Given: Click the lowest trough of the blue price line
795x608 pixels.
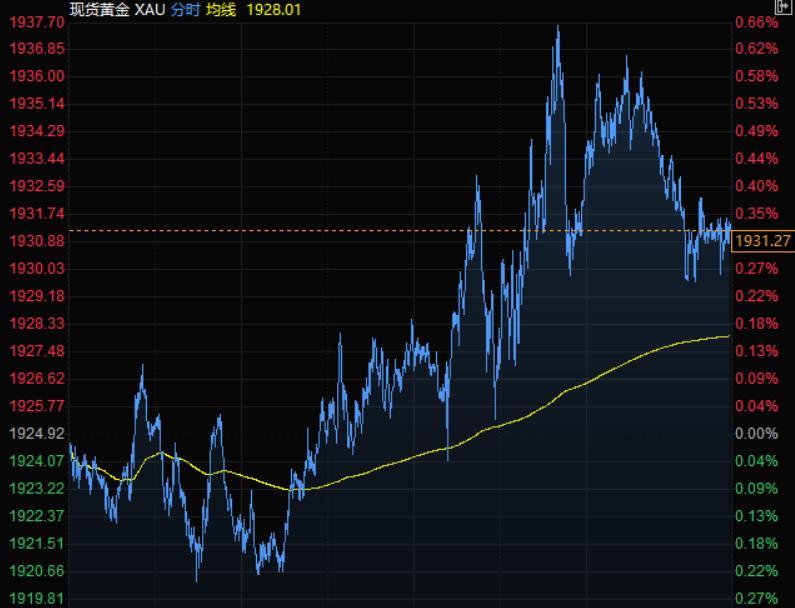Looking at the screenshot, I should [197, 579].
